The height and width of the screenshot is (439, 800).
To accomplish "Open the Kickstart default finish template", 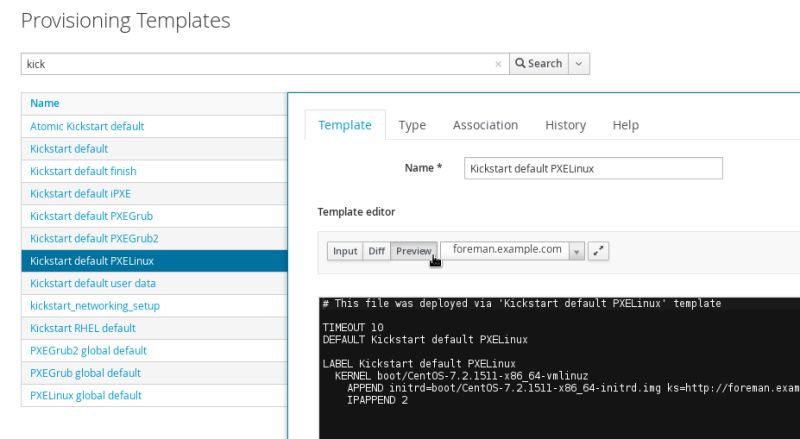I will 83,171.
